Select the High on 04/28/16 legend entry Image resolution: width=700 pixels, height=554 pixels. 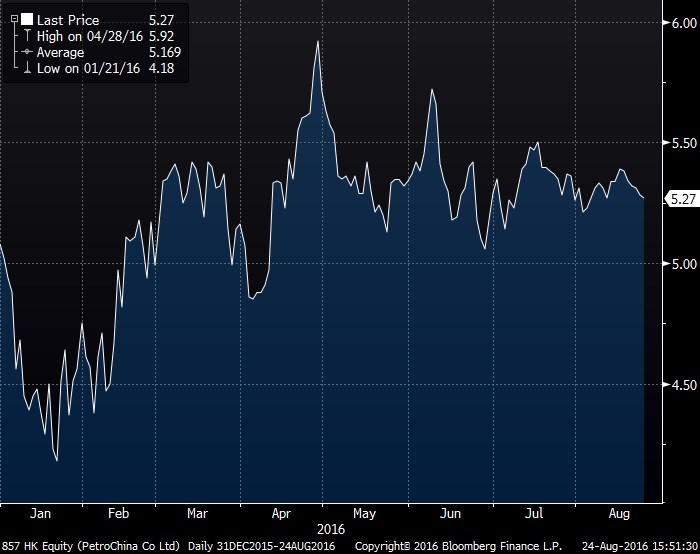coord(84,36)
